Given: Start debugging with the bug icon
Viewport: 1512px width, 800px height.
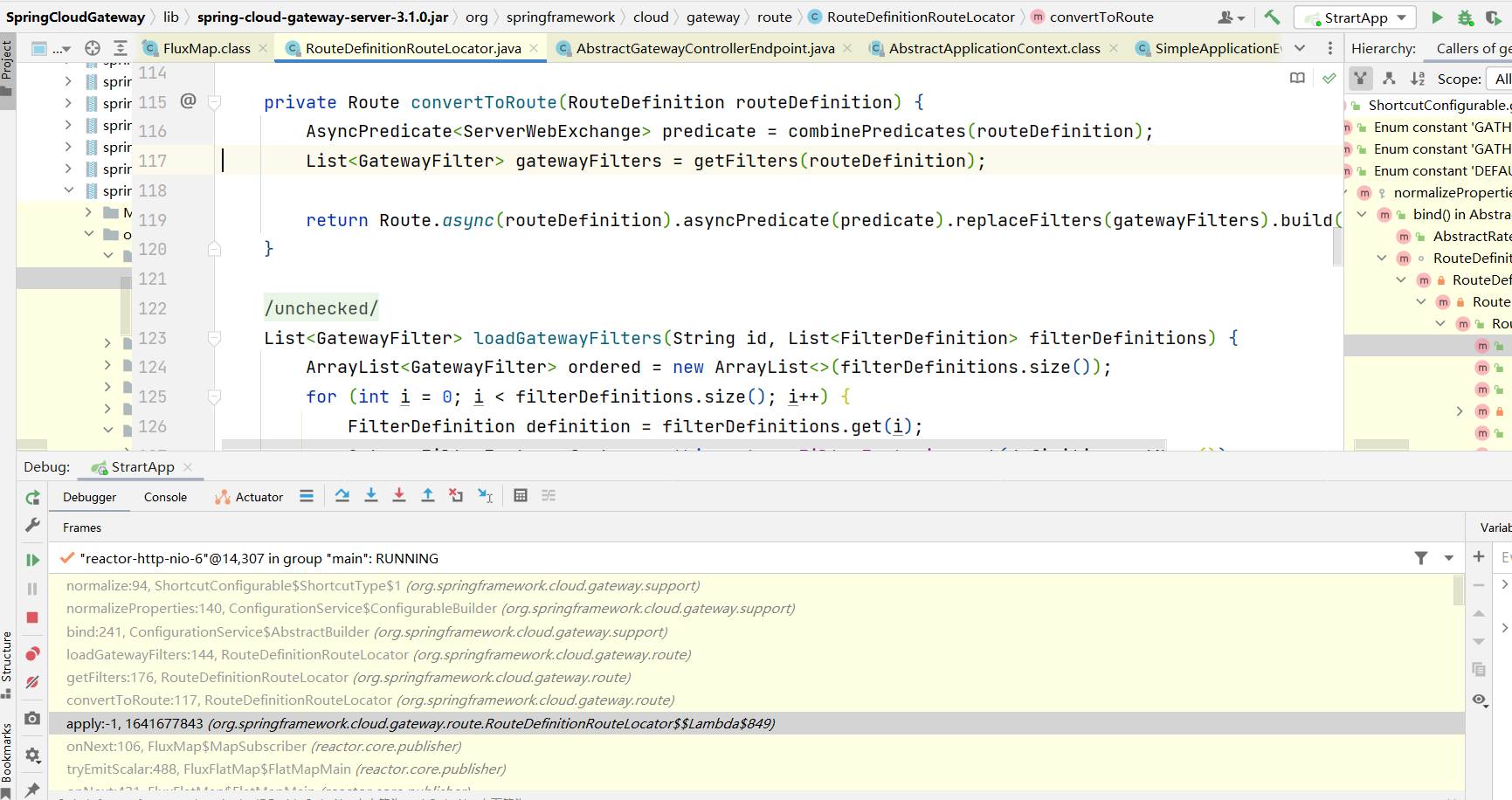Looking at the screenshot, I should (1466, 17).
